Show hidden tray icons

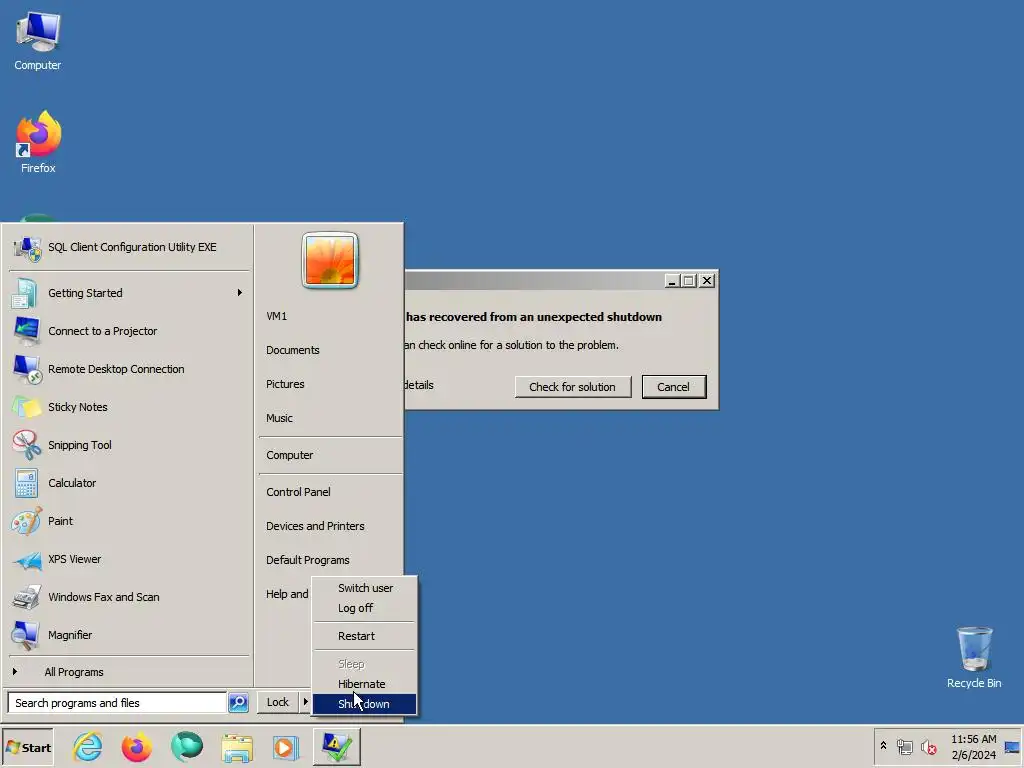tap(883, 746)
